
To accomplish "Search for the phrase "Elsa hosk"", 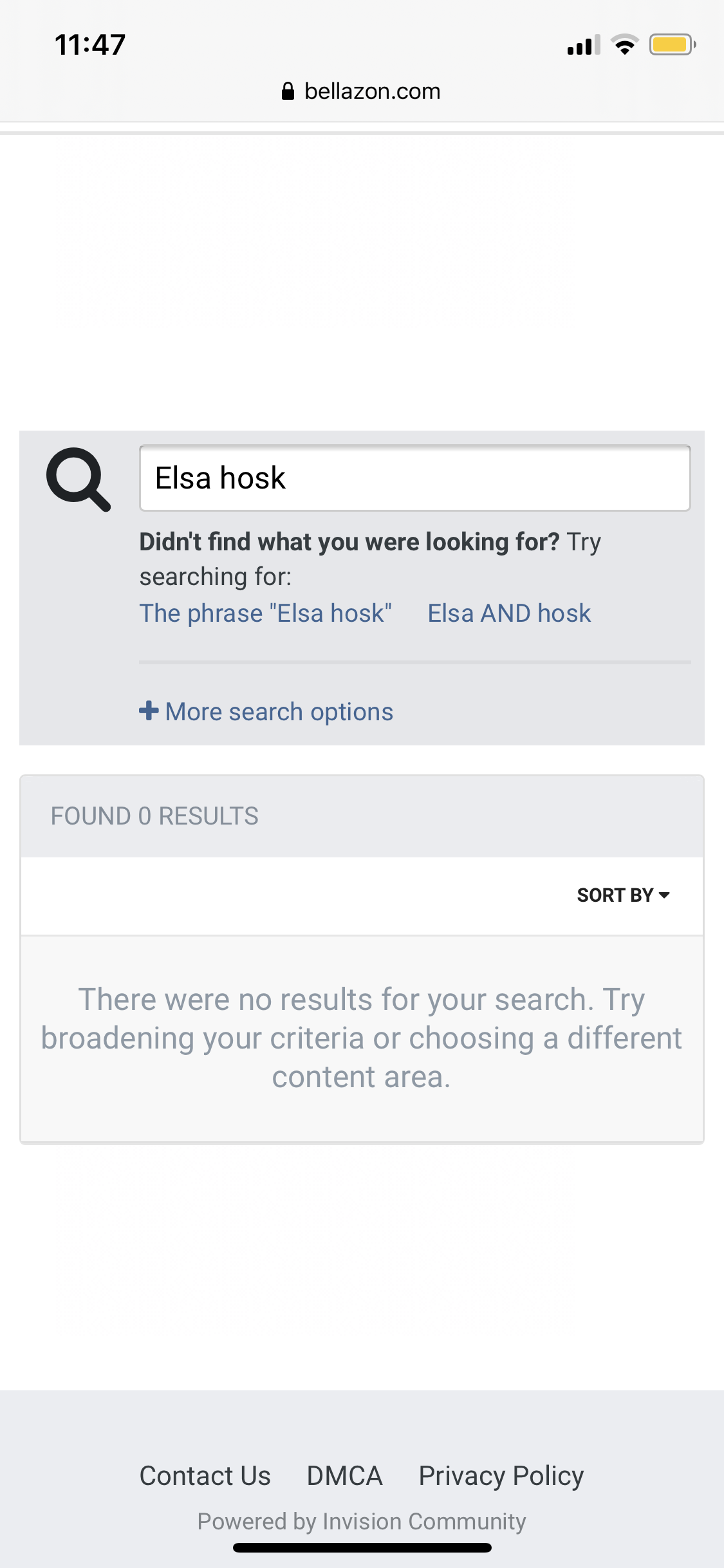I will (265, 613).
